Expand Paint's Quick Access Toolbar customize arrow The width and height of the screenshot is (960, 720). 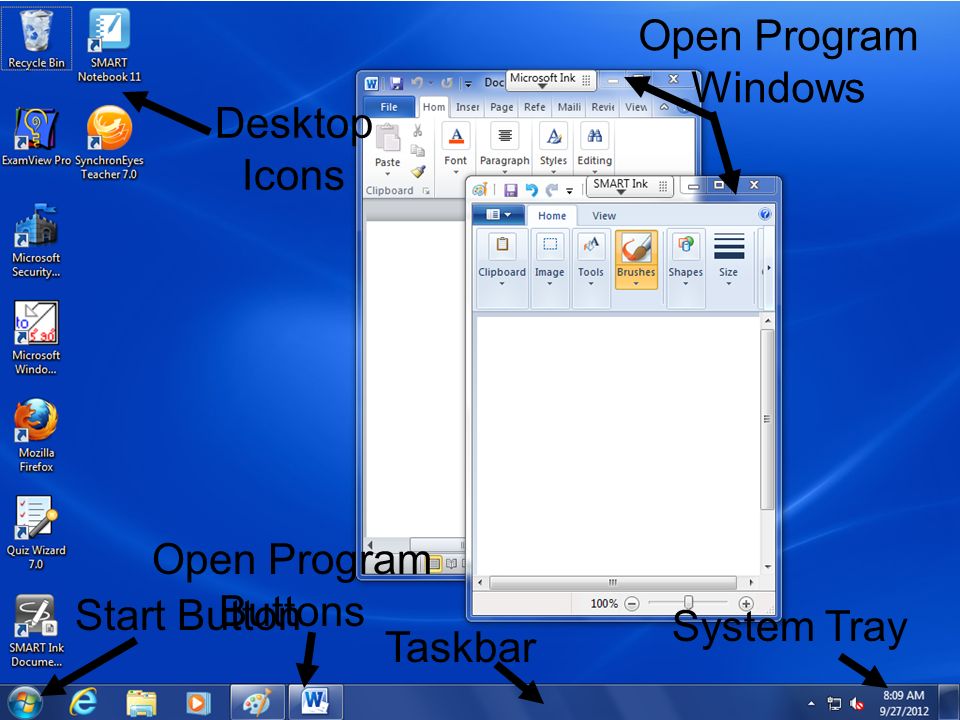pyautogui.click(x=571, y=189)
